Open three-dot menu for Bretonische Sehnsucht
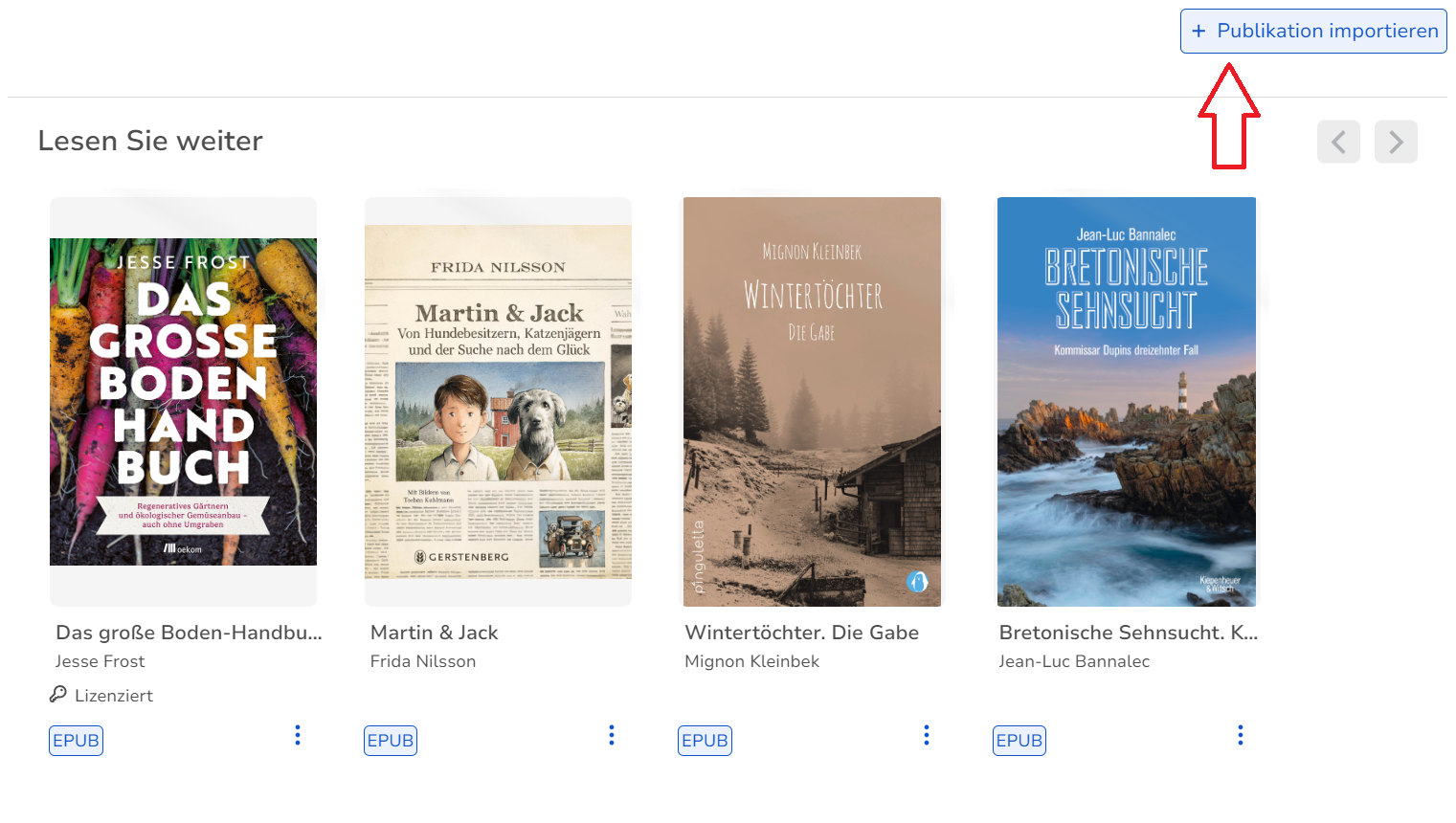This screenshot has width=1456, height=823. (x=1240, y=735)
